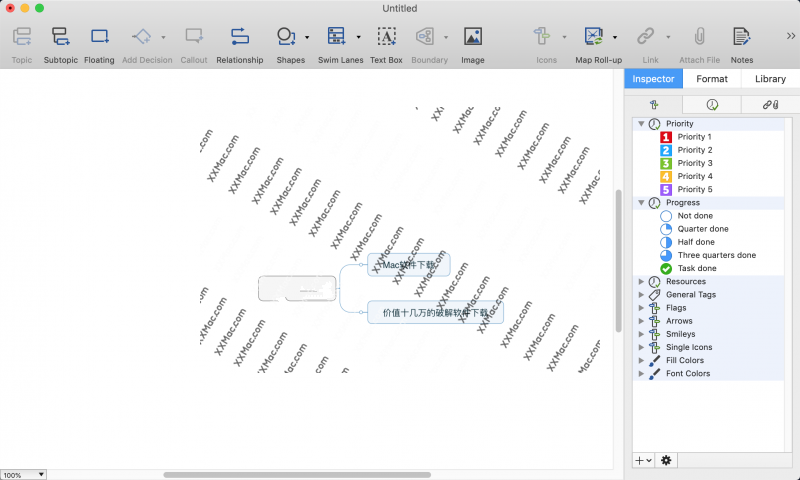Viewport: 800px width, 480px height.
Task: Insert a Text Box
Action: point(386,37)
